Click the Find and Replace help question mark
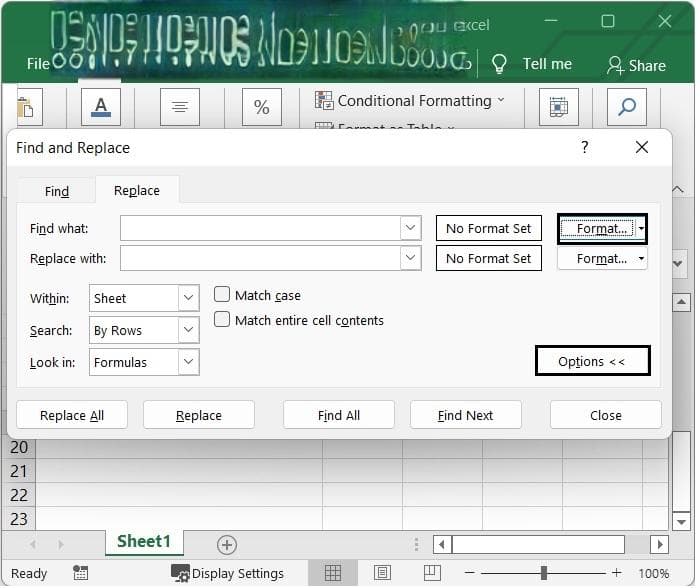The width and height of the screenshot is (700, 588). pos(585,147)
